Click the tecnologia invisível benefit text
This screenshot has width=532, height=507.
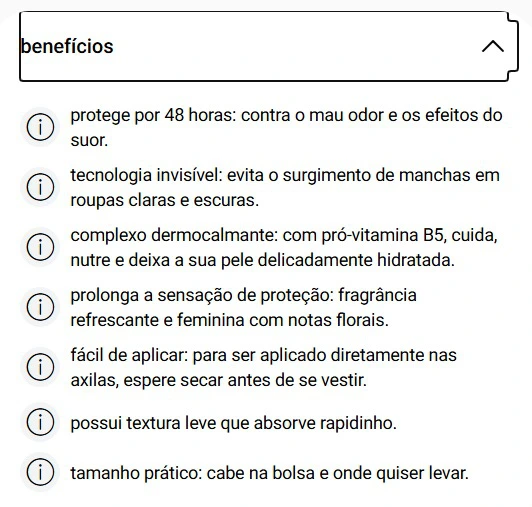(x=285, y=188)
